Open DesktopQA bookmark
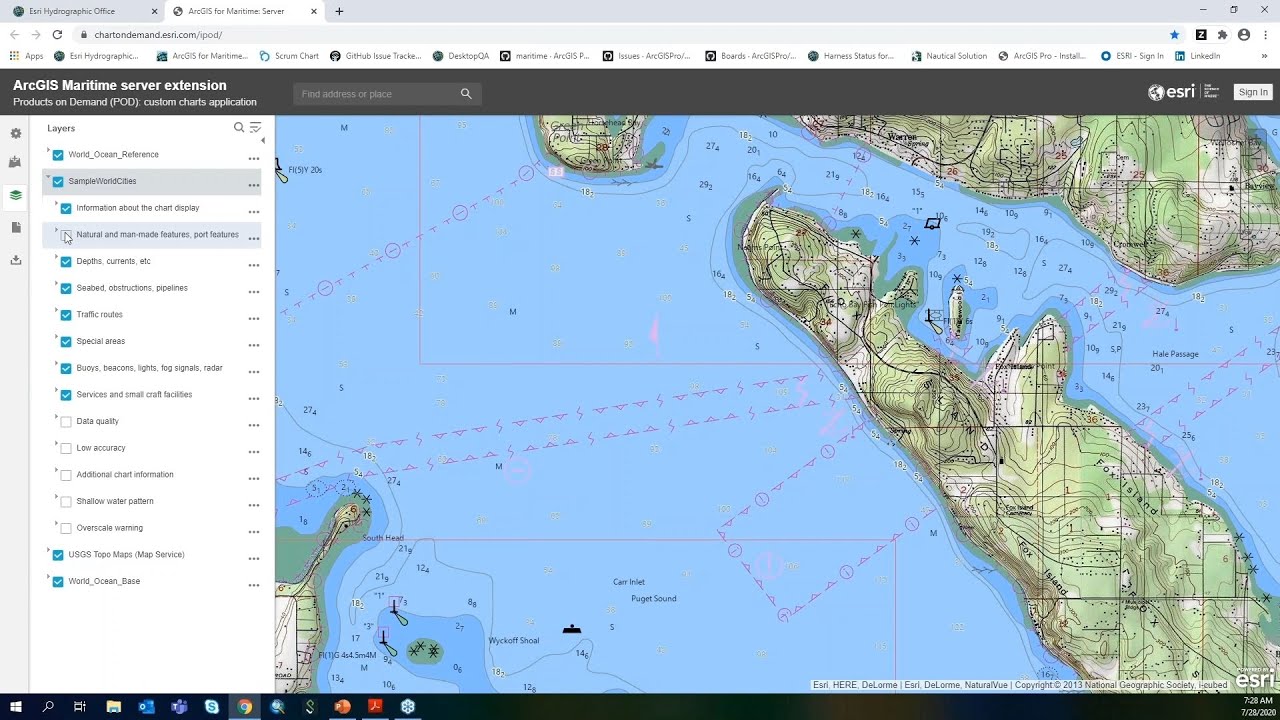Image resolution: width=1280 pixels, height=720 pixels. pyautogui.click(x=461, y=56)
